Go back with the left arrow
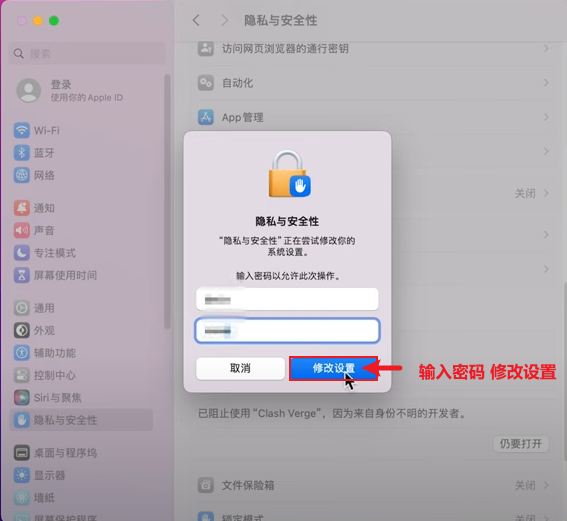This screenshot has height=521, width=567. point(196,20)
